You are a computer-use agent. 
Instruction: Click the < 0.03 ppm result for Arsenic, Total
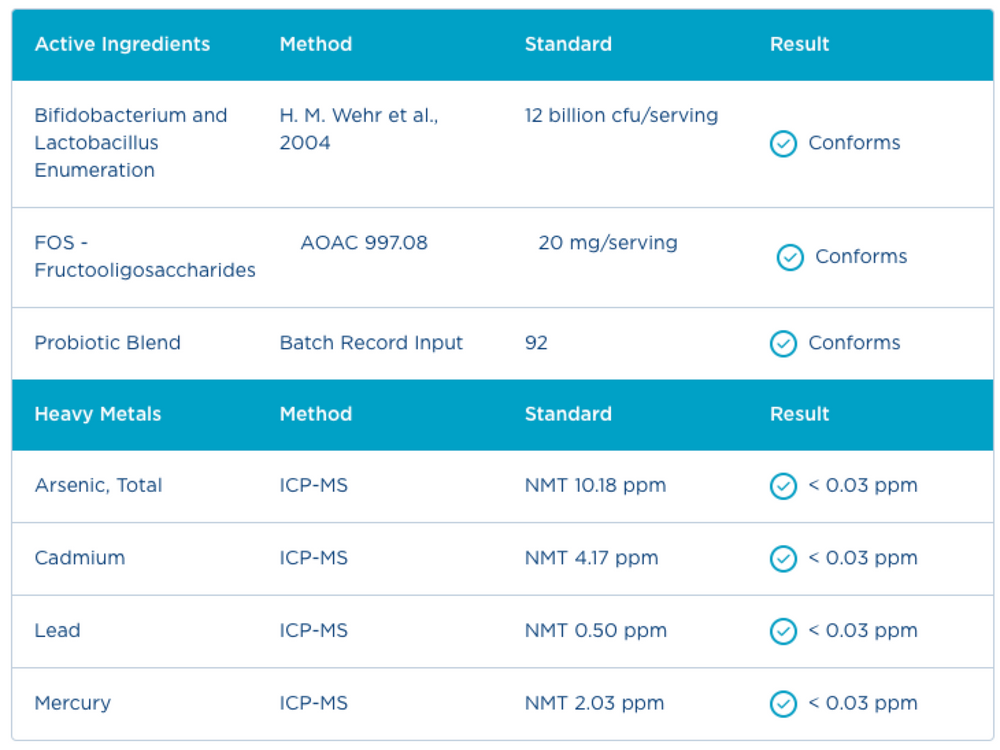click(x=864, y=485)
